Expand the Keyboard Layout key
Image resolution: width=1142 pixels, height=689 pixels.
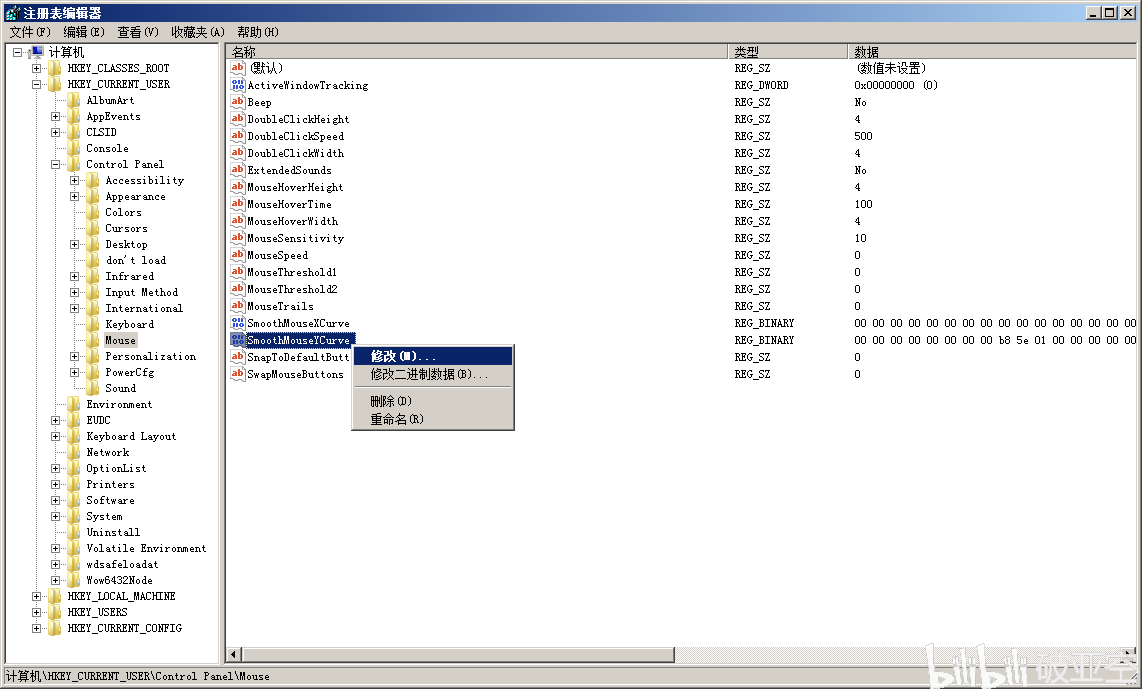click(55, 436)
